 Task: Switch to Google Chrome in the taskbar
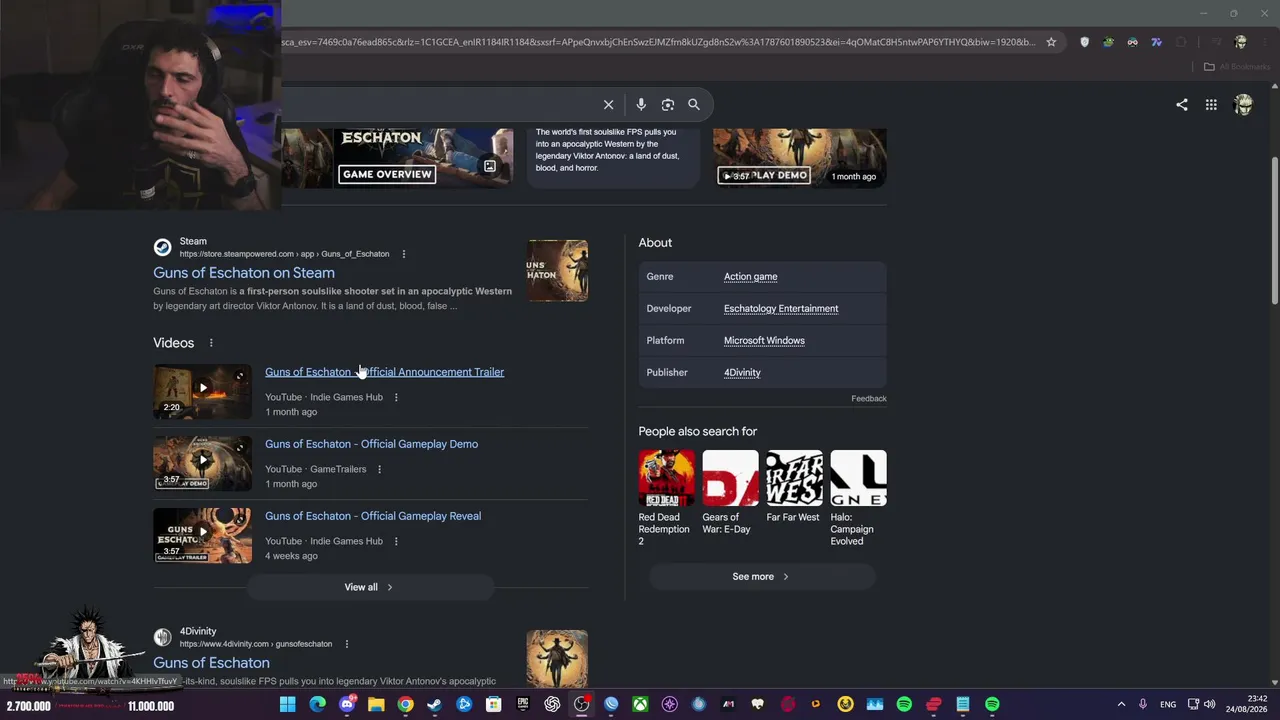coord(405,705)
